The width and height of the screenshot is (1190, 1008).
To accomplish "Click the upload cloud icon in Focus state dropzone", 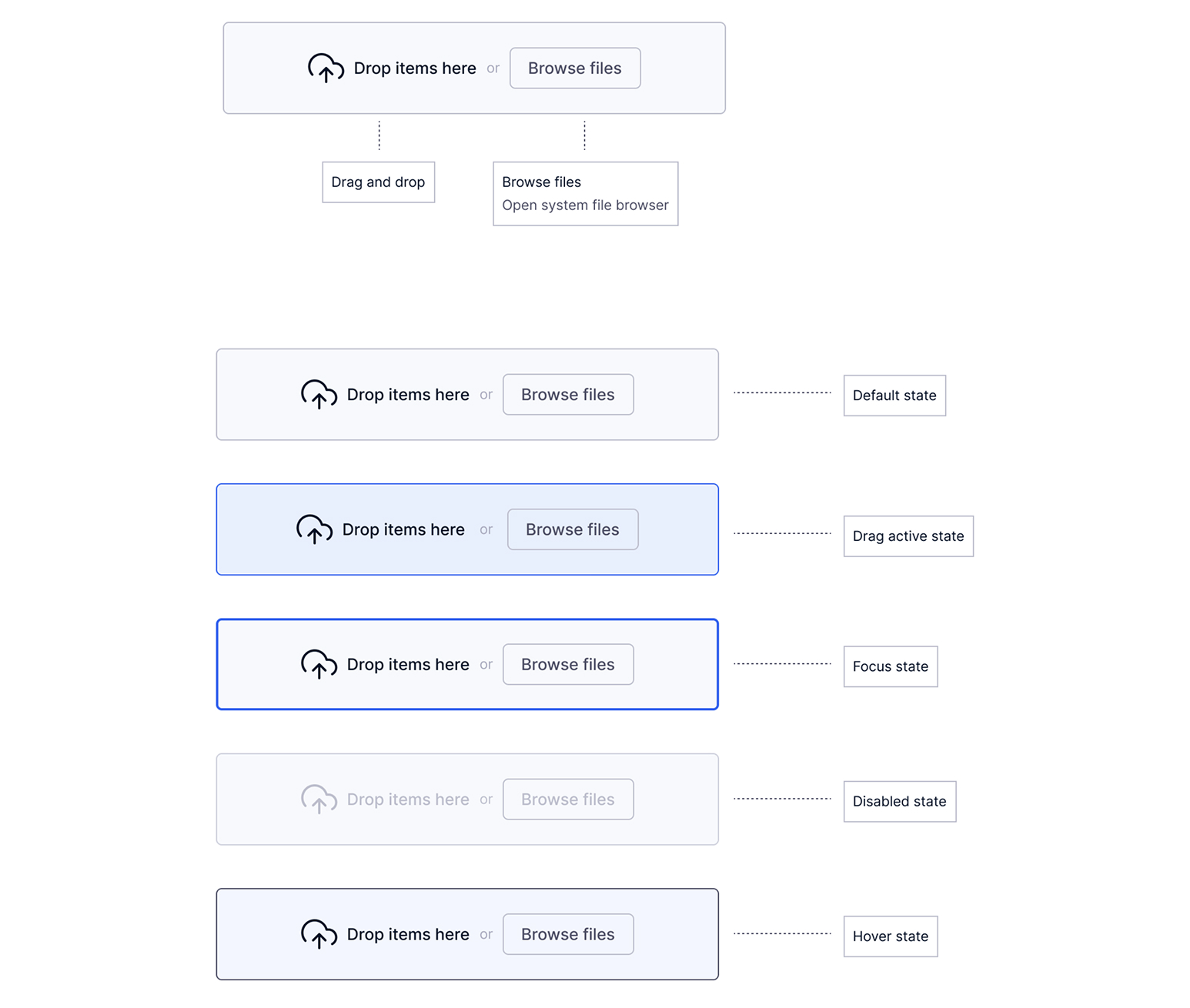I will pyautogui.click(x=319, y=664).
